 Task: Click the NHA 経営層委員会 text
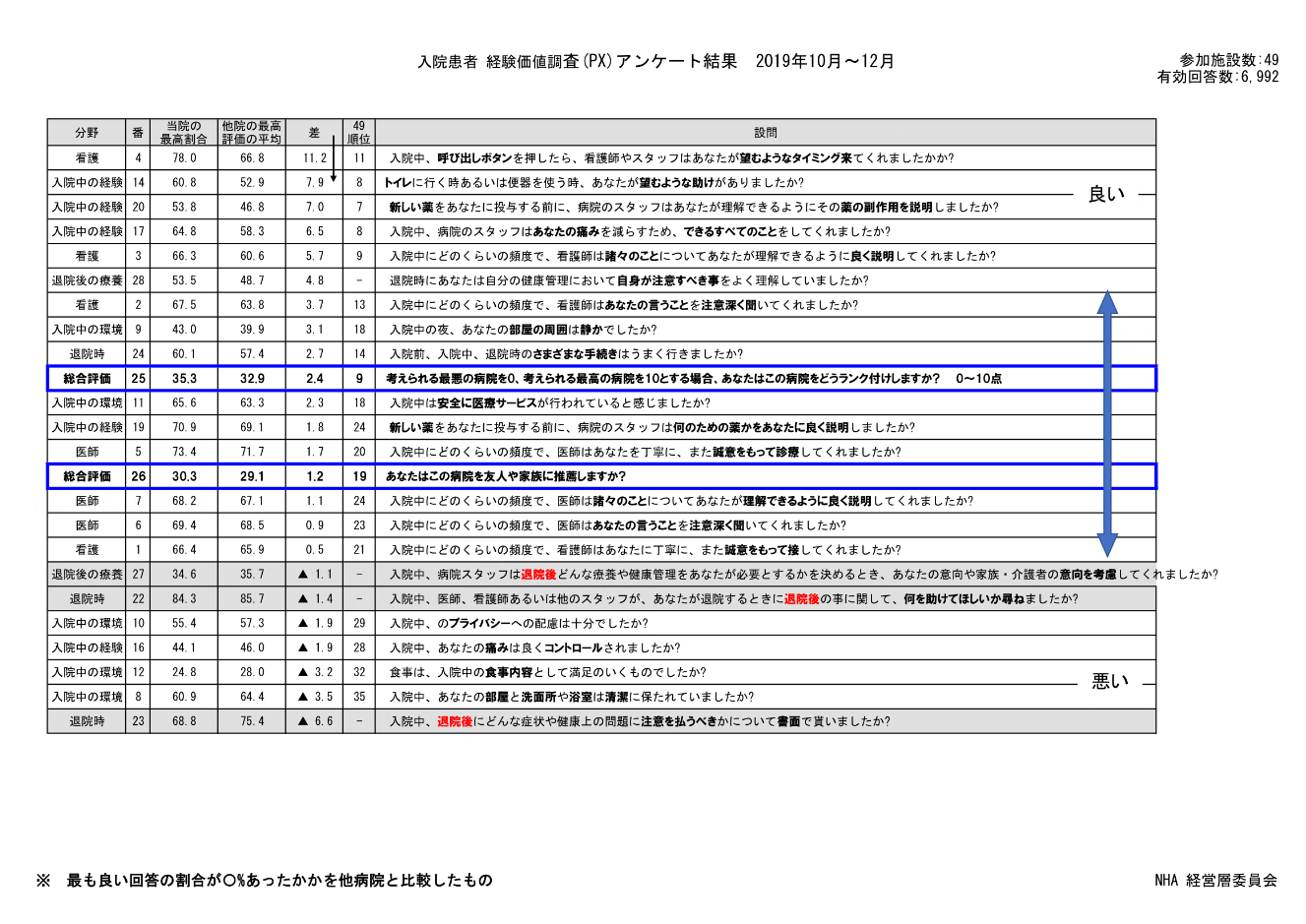pos(1215,881)
